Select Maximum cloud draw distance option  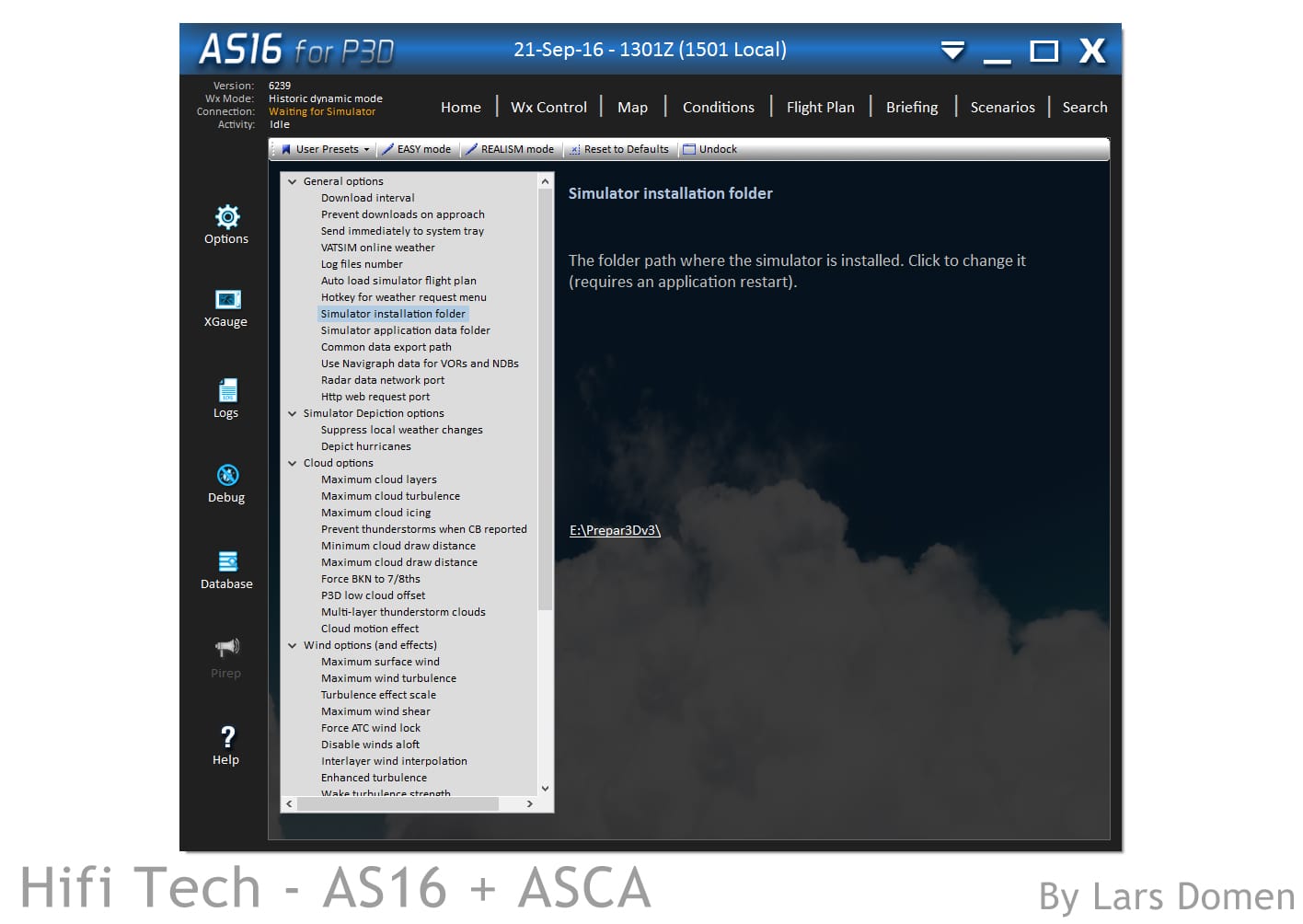[x=398, y=562]
